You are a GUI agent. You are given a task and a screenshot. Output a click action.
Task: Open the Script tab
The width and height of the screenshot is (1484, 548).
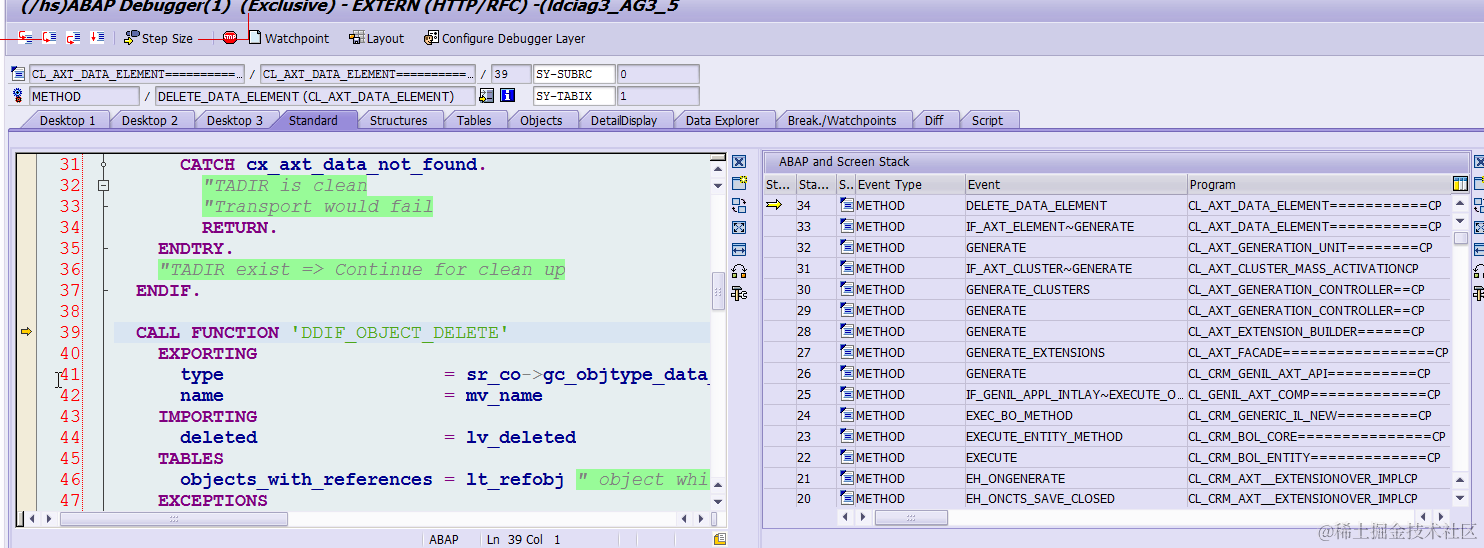[x=987, y=120]
